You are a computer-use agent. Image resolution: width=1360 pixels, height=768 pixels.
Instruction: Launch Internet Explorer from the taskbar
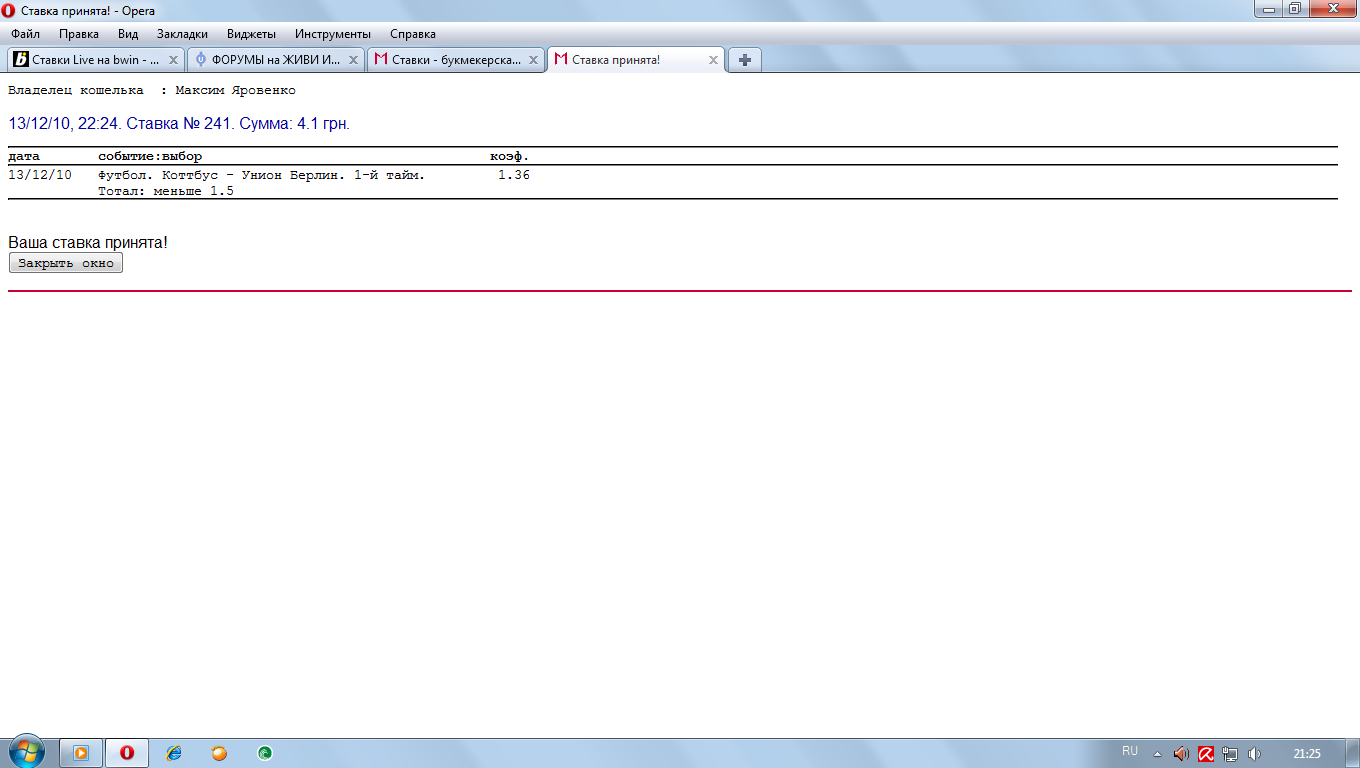(x=174, y=753)
